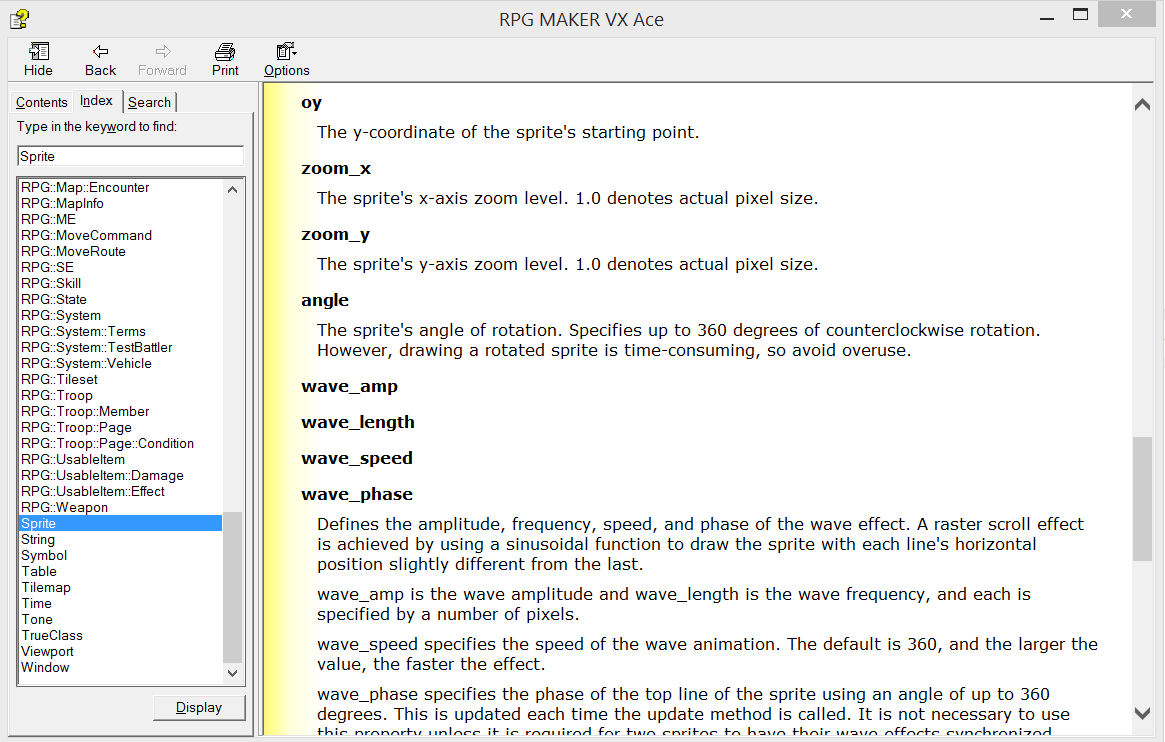Click the wave_speed property heading
Viewport: 1165px width, 742px height.
(357, 459)
